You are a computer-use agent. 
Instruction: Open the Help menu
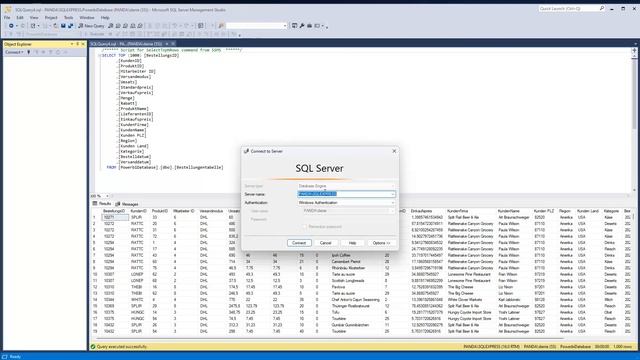[x=105, y=18]
